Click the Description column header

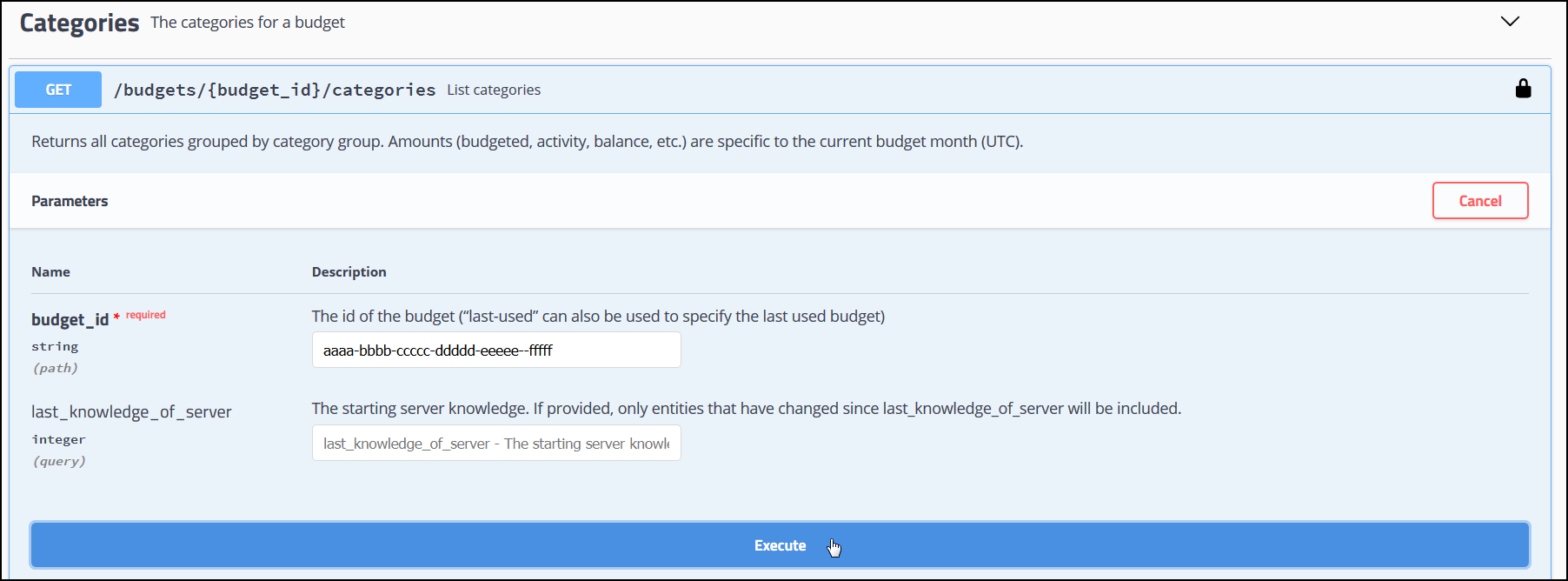coord(349,271)
